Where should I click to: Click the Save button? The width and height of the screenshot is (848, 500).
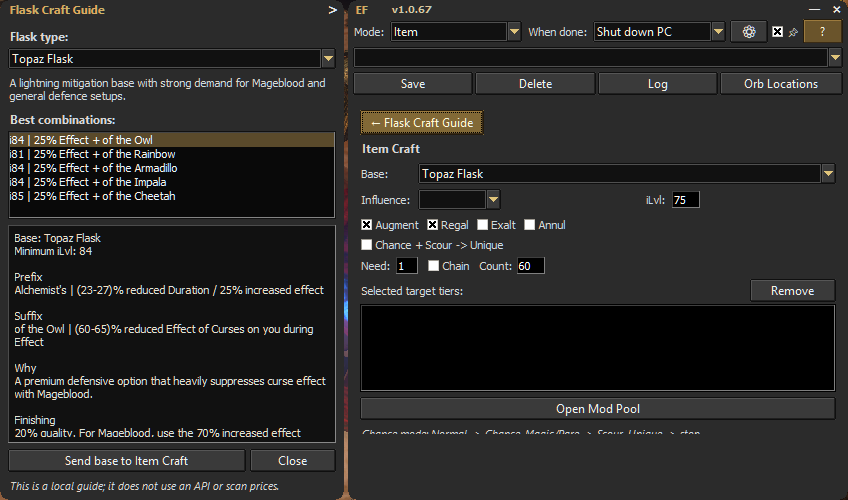pos(413,84)
